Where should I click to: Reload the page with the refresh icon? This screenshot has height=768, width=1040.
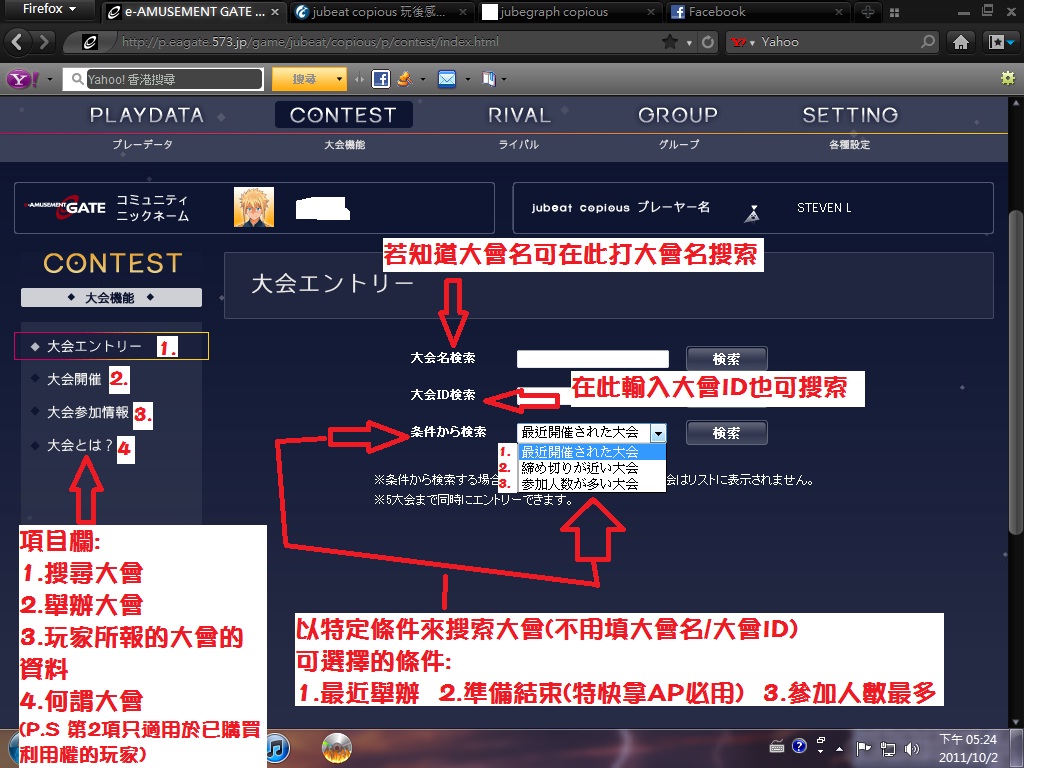click(x=708, y=42)
